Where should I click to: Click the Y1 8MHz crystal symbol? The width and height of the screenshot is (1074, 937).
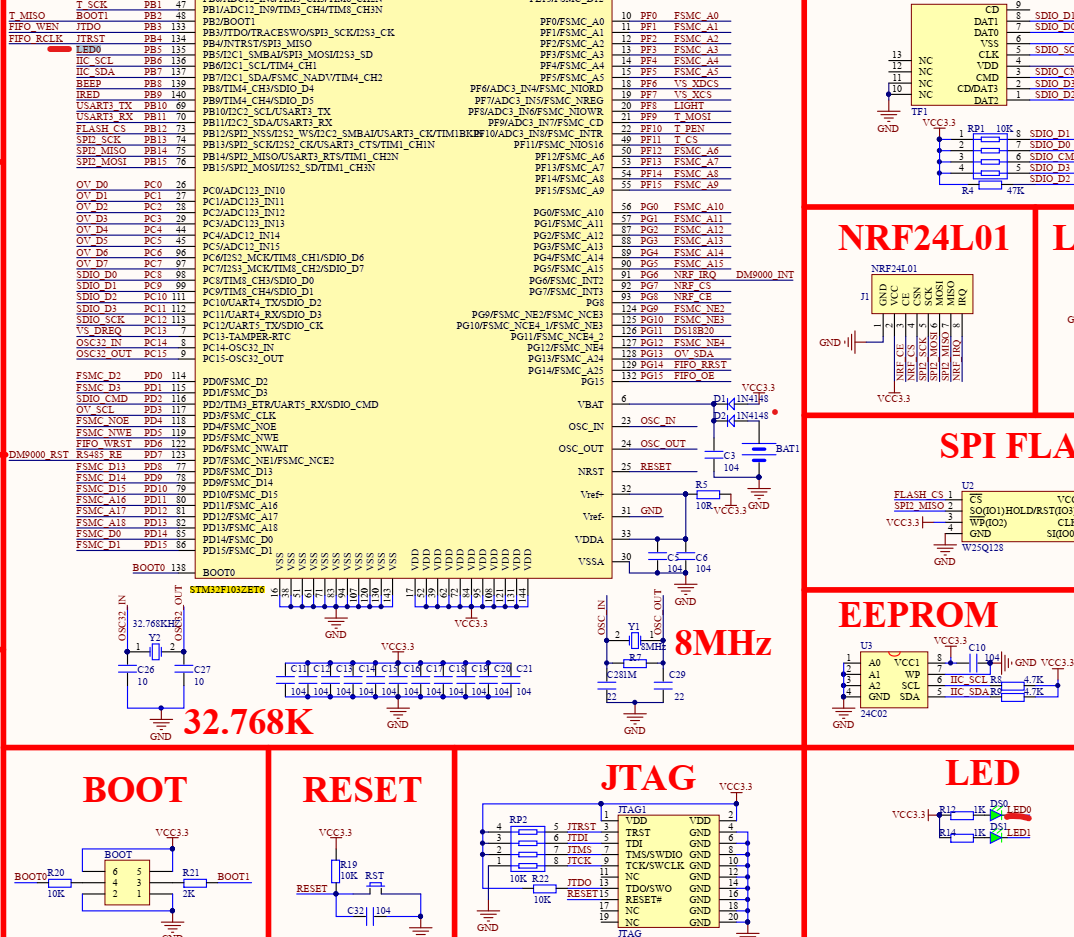click(634, 640)
